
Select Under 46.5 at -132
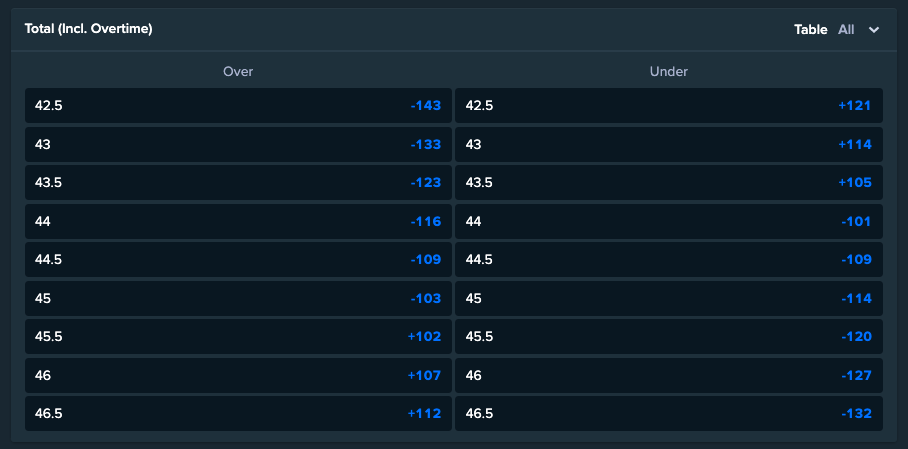(x=669, y=414)
